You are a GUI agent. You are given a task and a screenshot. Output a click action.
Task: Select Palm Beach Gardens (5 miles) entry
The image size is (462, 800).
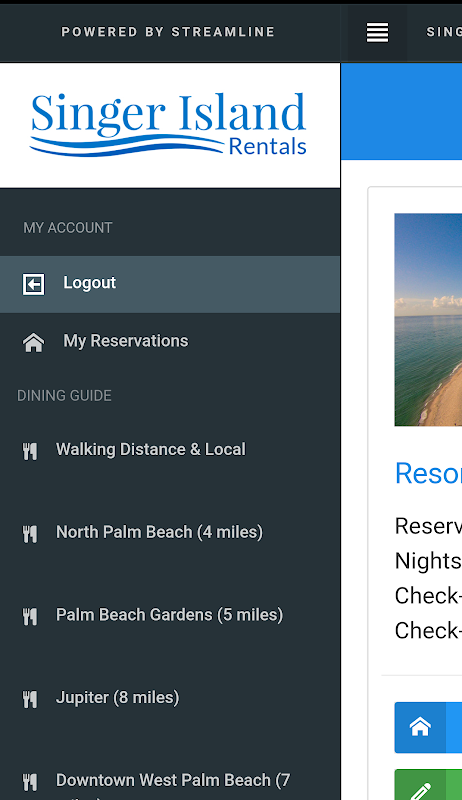pyautogui.click(x=170, y=615)
